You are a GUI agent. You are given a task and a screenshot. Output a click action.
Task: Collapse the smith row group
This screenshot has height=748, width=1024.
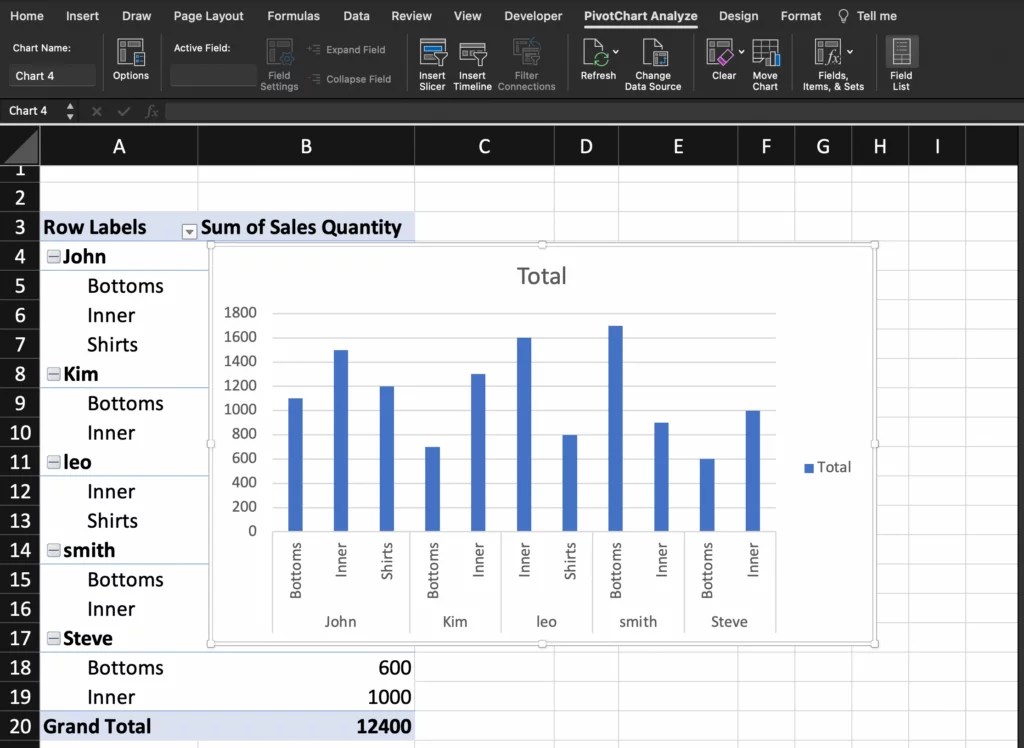point(54,551)
